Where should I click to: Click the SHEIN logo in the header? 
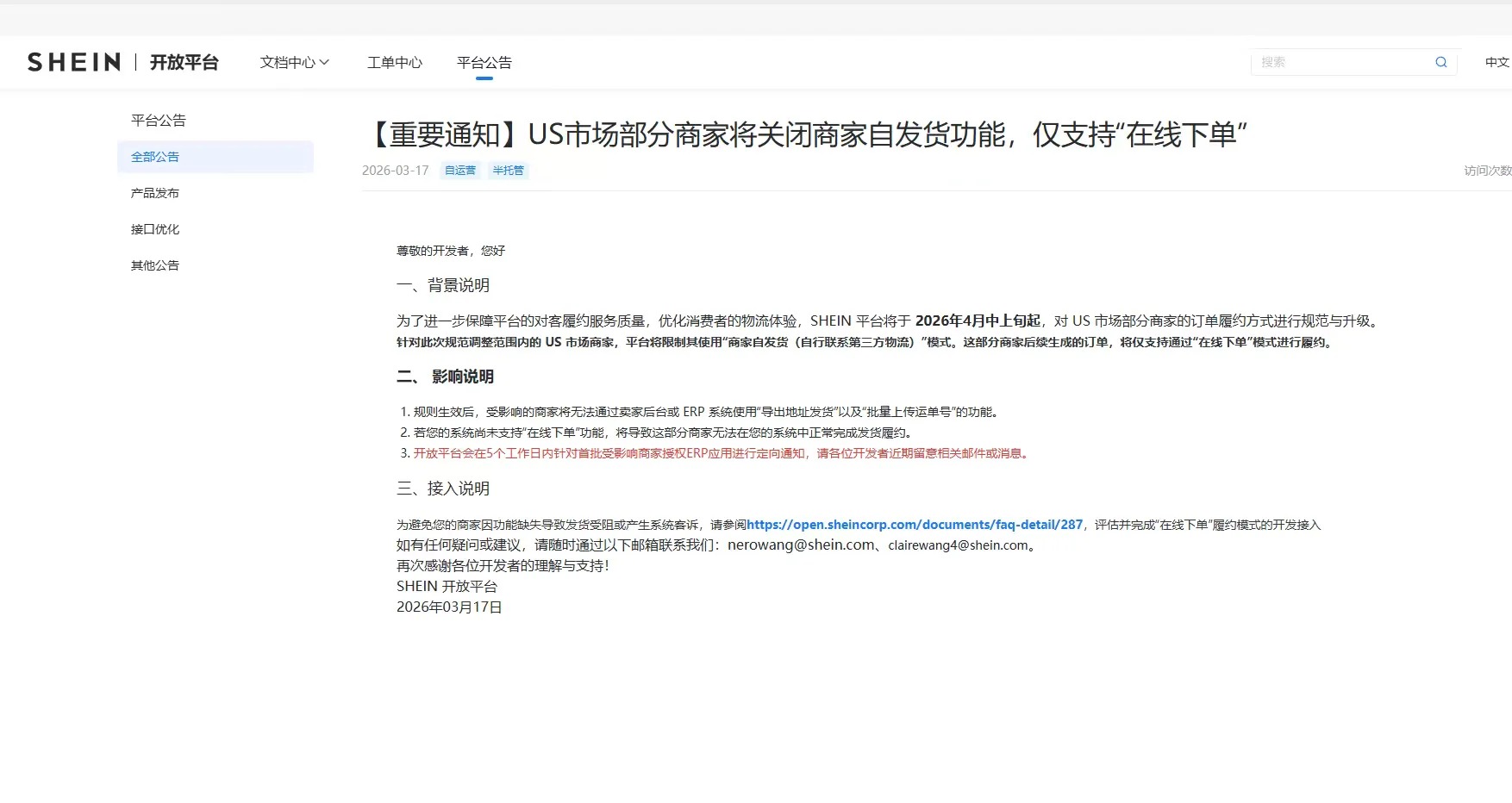(x=72, y=61)
